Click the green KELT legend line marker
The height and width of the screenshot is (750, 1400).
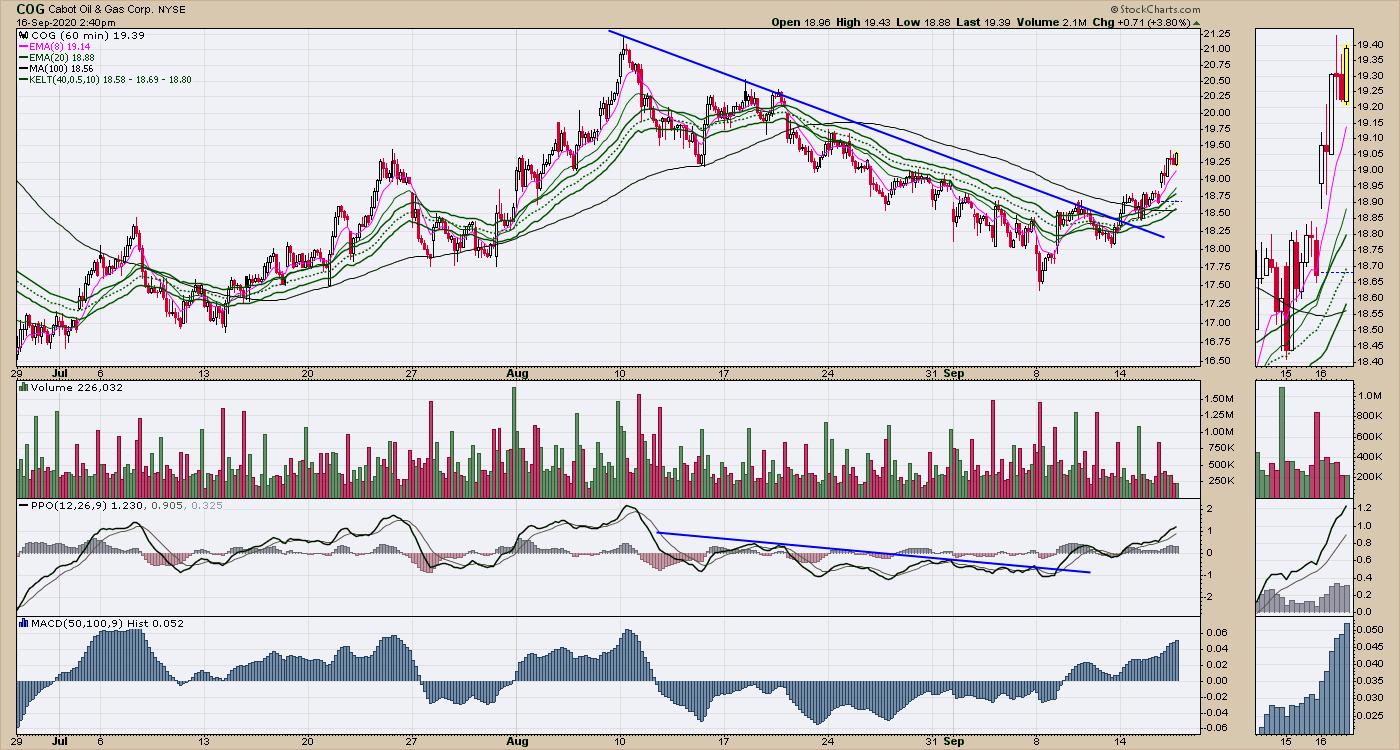(x=24, y=80)
